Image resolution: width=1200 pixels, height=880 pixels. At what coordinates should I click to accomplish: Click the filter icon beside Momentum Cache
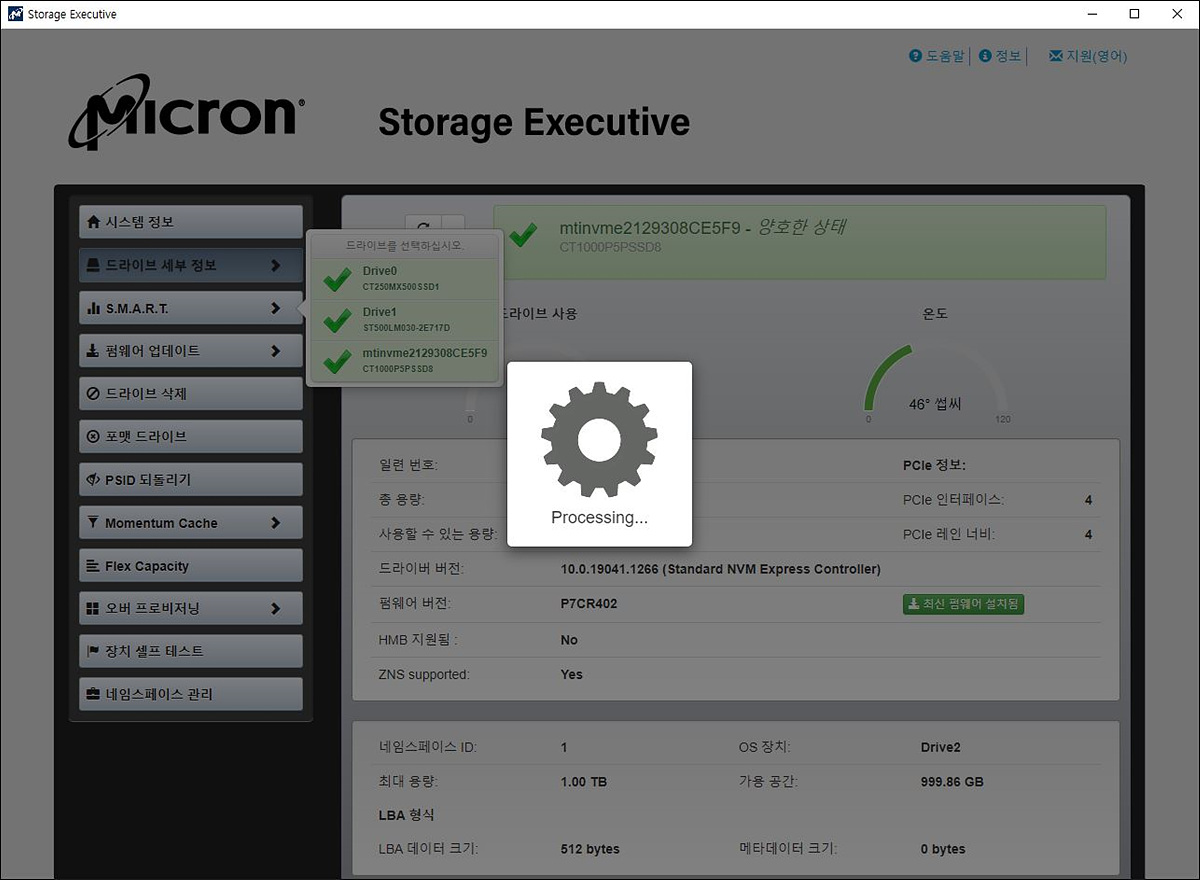pyautogui.click(x=94, y=523)
